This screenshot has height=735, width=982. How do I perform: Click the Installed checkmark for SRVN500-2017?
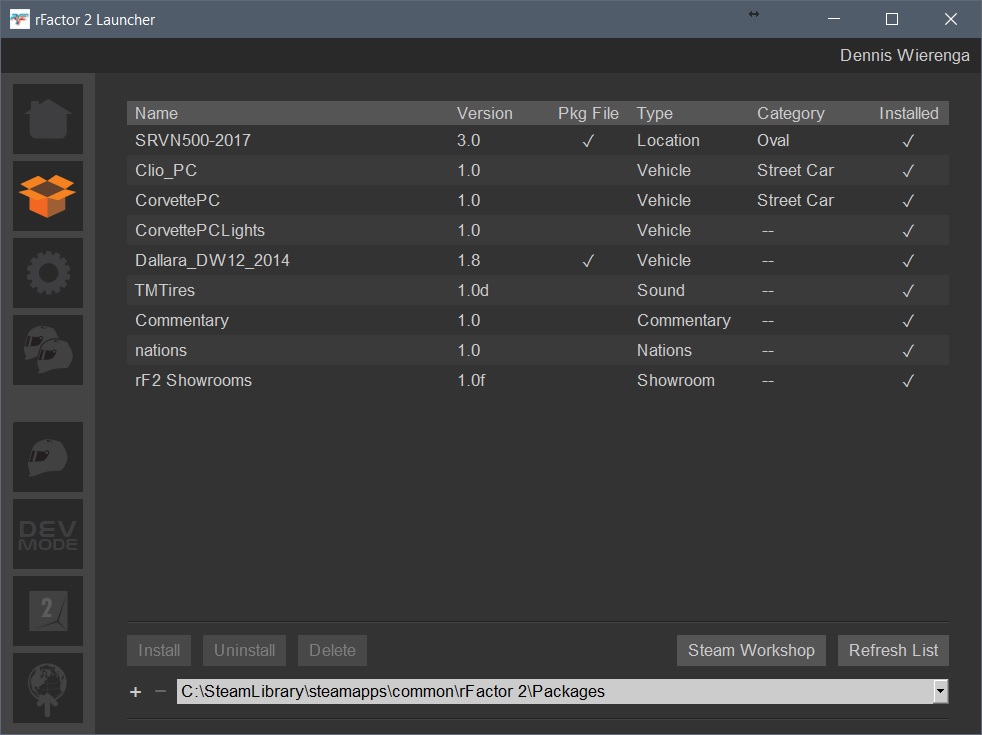tap(908, 141)
